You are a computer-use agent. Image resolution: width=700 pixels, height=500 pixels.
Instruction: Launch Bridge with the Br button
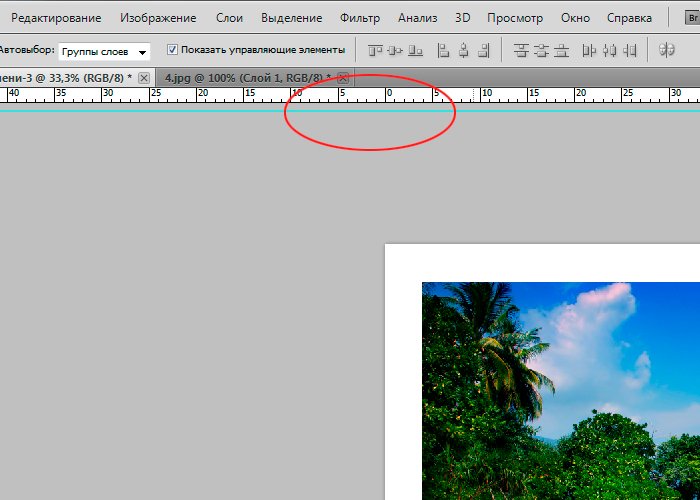(690, 18)
